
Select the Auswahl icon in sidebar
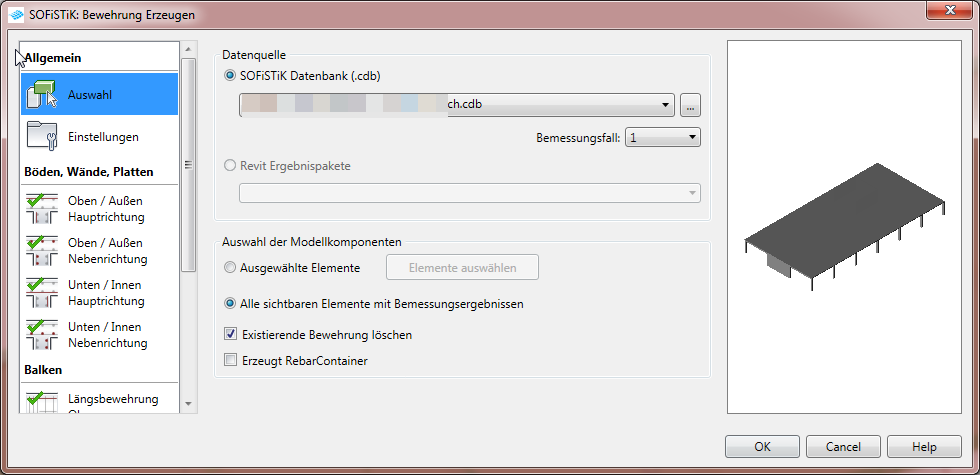point(40,95)
